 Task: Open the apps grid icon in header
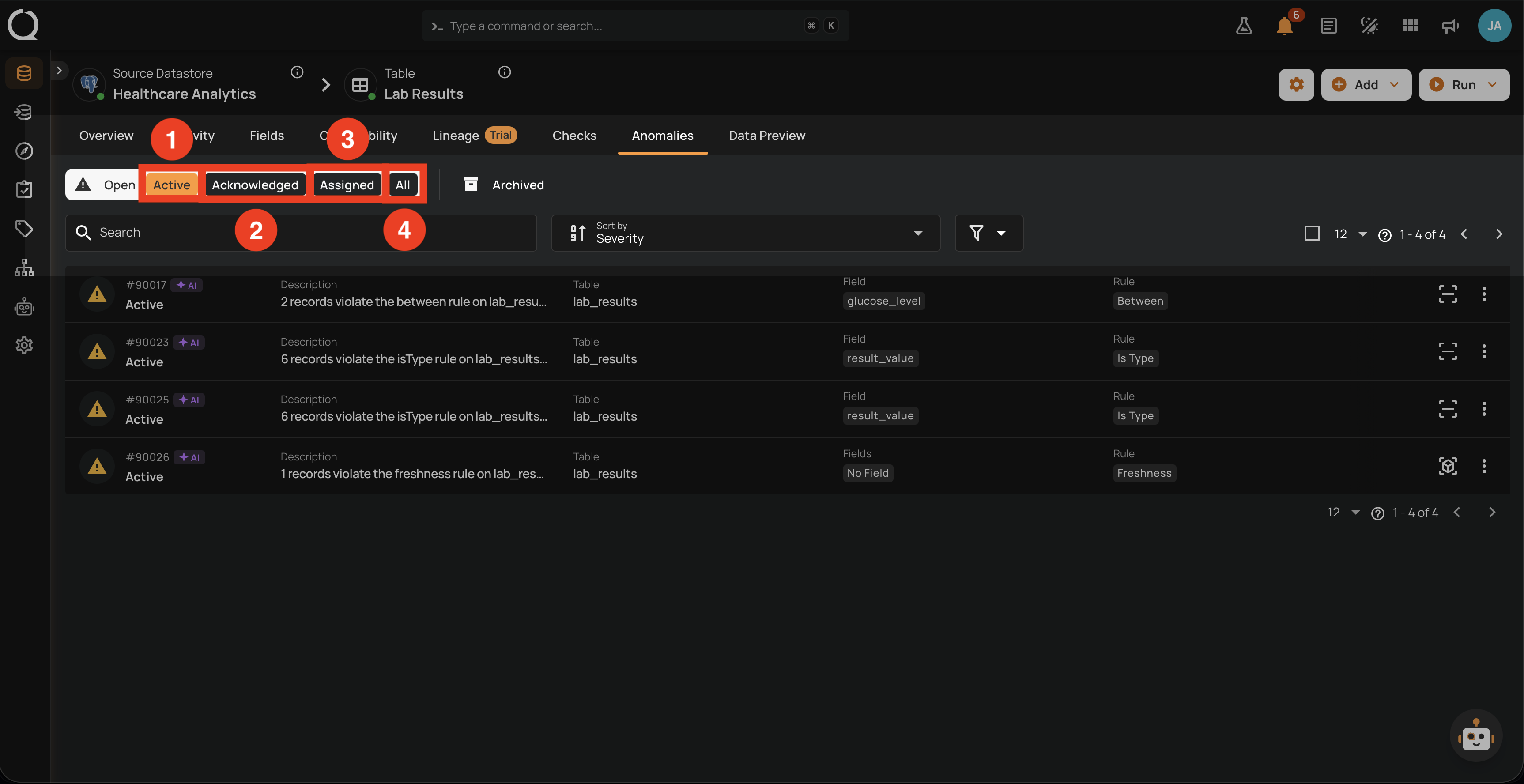click(1411, 26)
